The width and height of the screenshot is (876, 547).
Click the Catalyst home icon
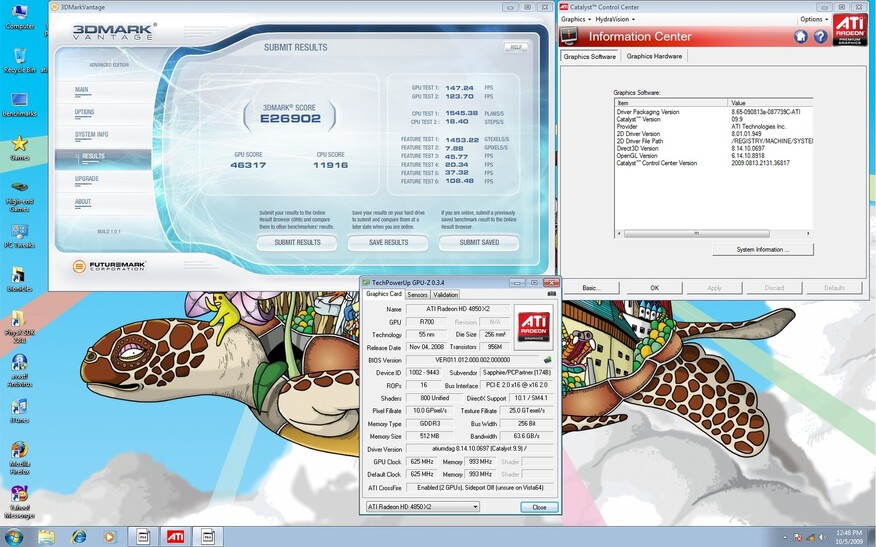point(801,37)
